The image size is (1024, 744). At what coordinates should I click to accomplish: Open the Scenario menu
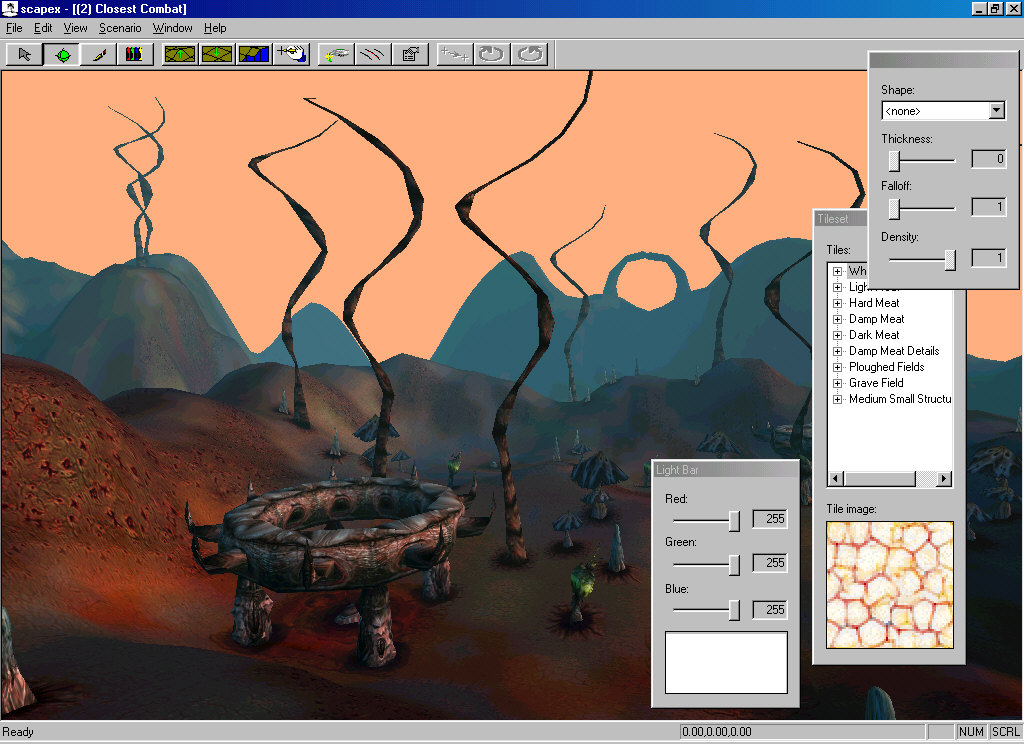click(x=120, y=28)
